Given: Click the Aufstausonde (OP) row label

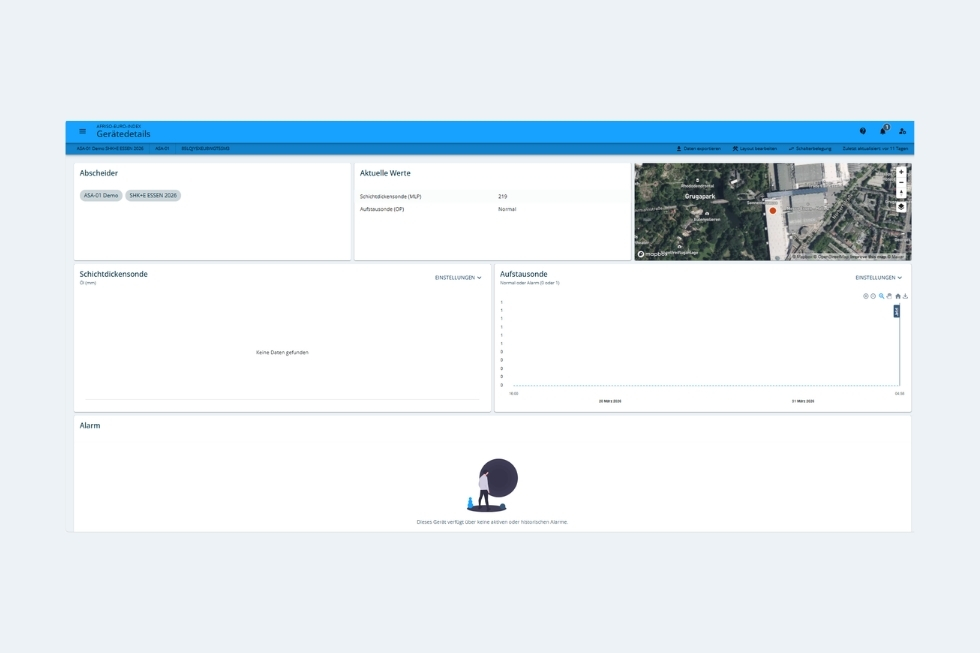Looking at the screenshot, I should 382,209.
